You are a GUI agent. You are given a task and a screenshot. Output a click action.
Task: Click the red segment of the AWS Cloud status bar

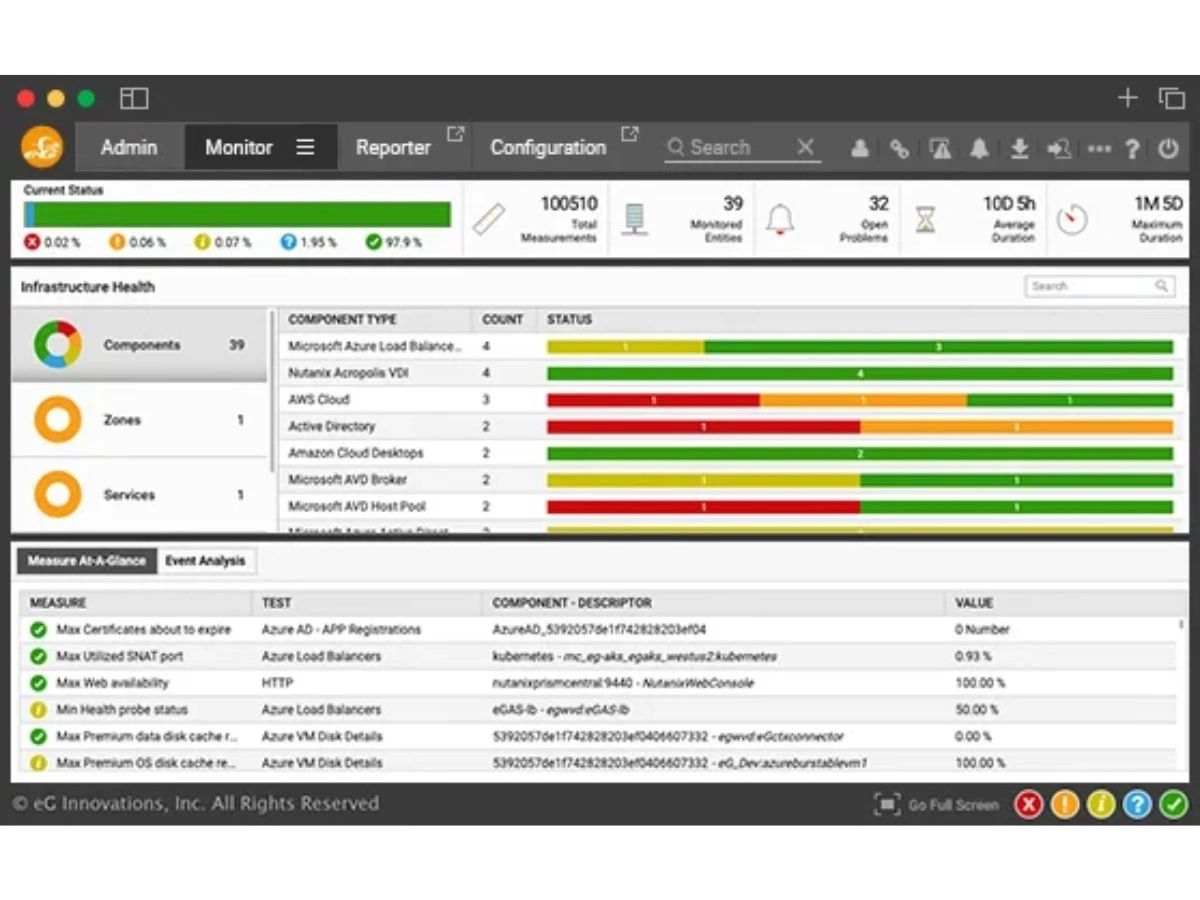pyautogui.click(x=653, y=400)
